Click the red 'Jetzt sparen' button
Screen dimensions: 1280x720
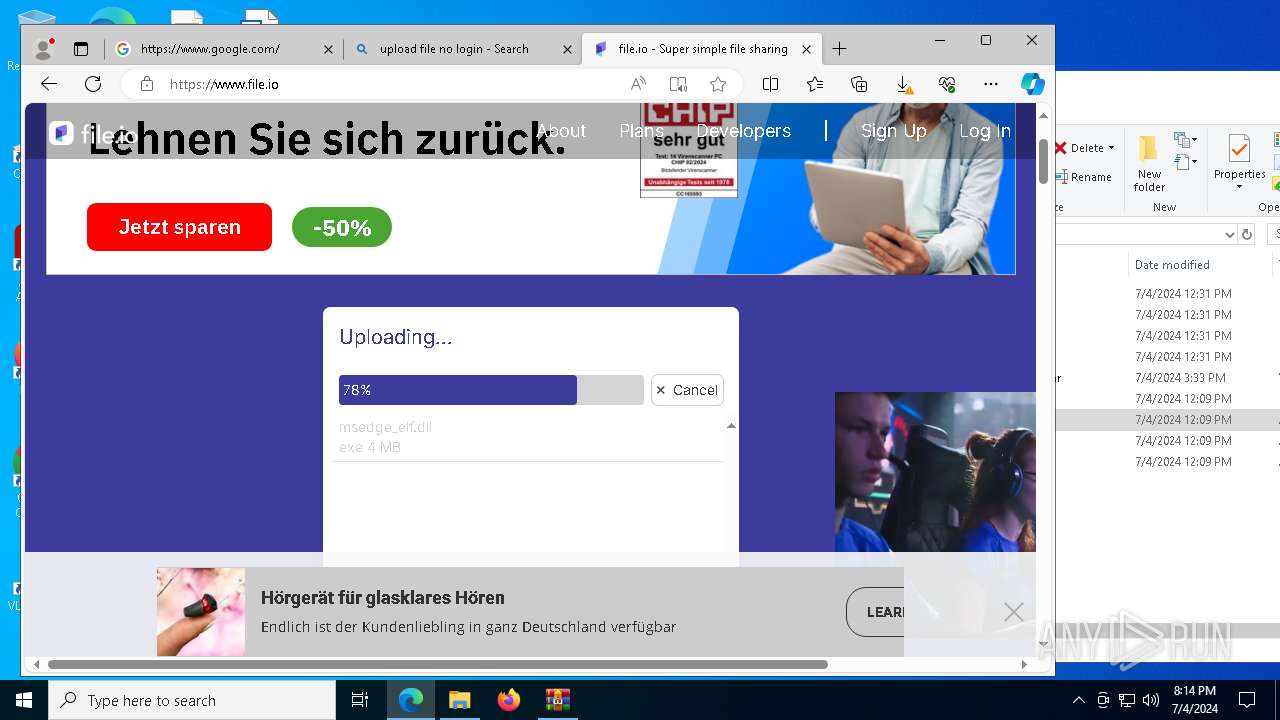tap(179, 227)
